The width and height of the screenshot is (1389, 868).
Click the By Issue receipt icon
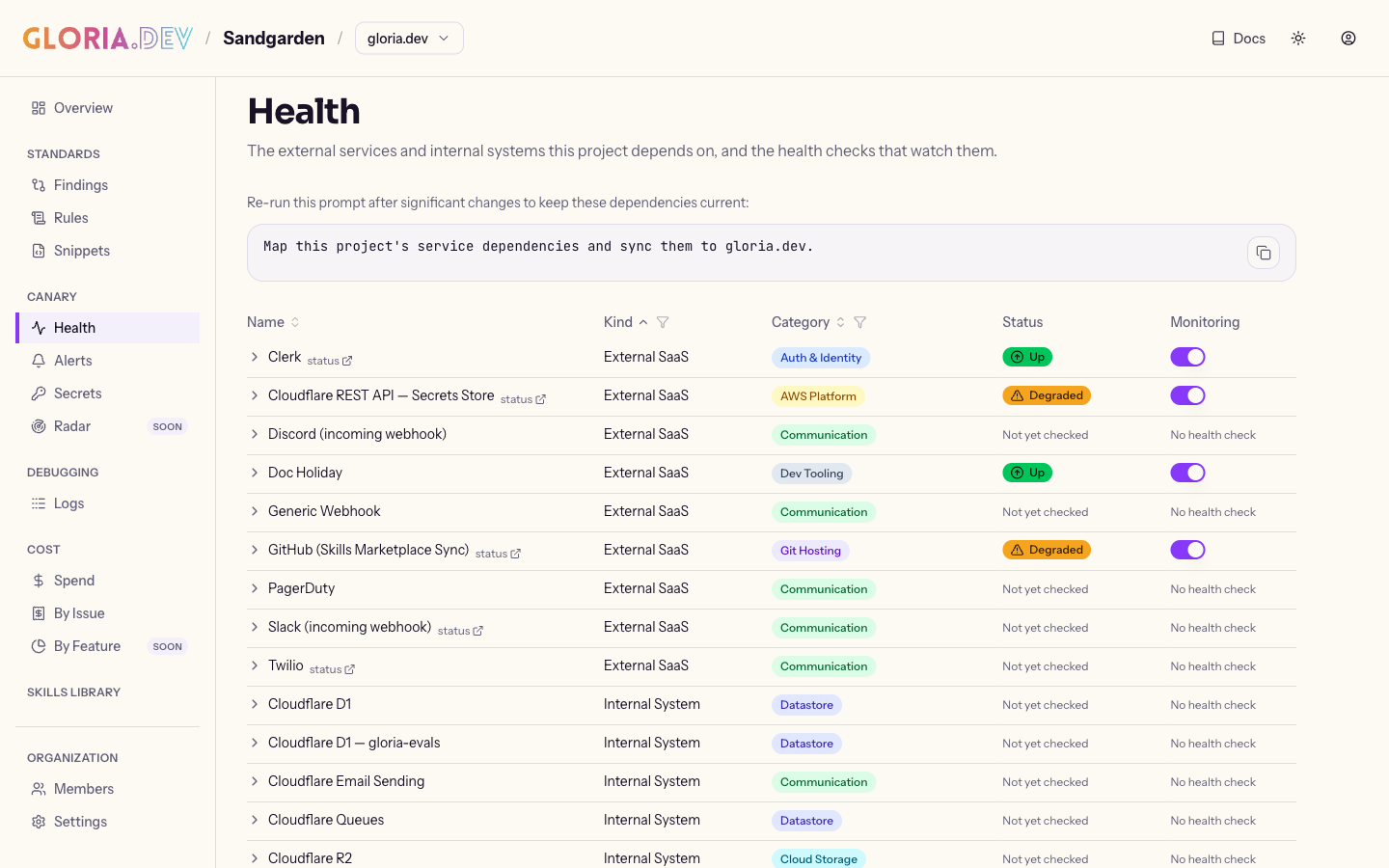pos(39,613)
